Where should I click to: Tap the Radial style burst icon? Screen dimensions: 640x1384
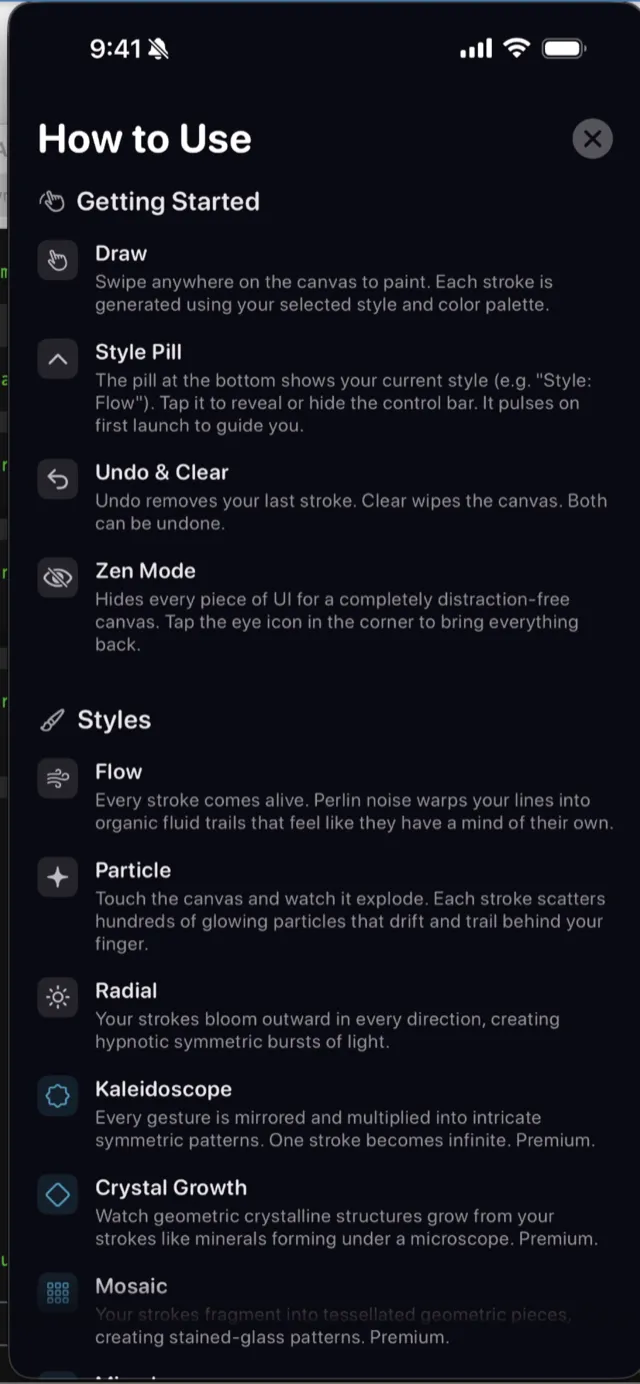57,997
